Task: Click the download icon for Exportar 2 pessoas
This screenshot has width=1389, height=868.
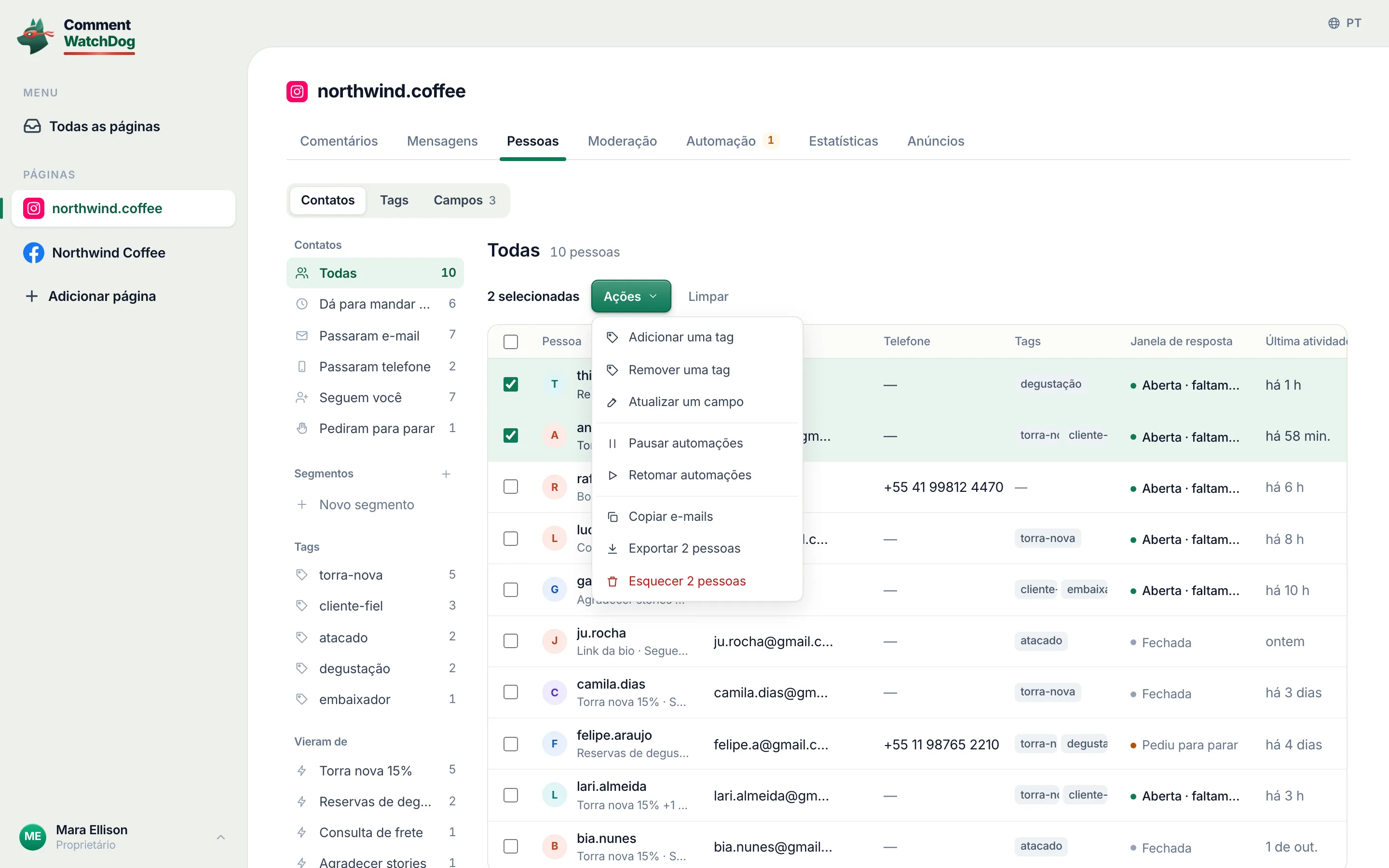Action: pos(613,548)
